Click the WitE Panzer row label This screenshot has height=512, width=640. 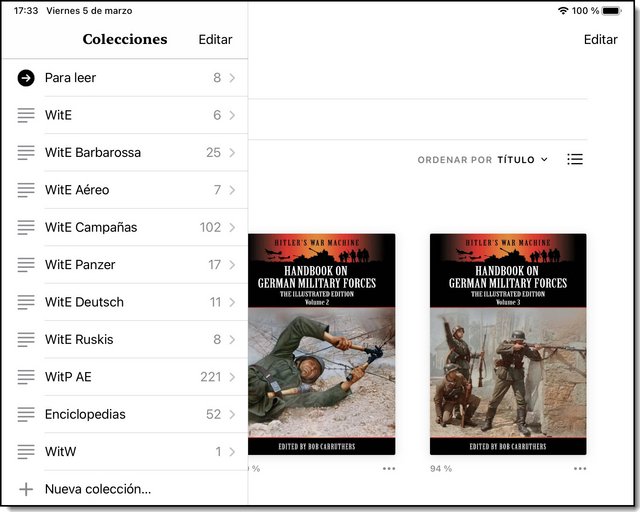[x=80, y=265]
